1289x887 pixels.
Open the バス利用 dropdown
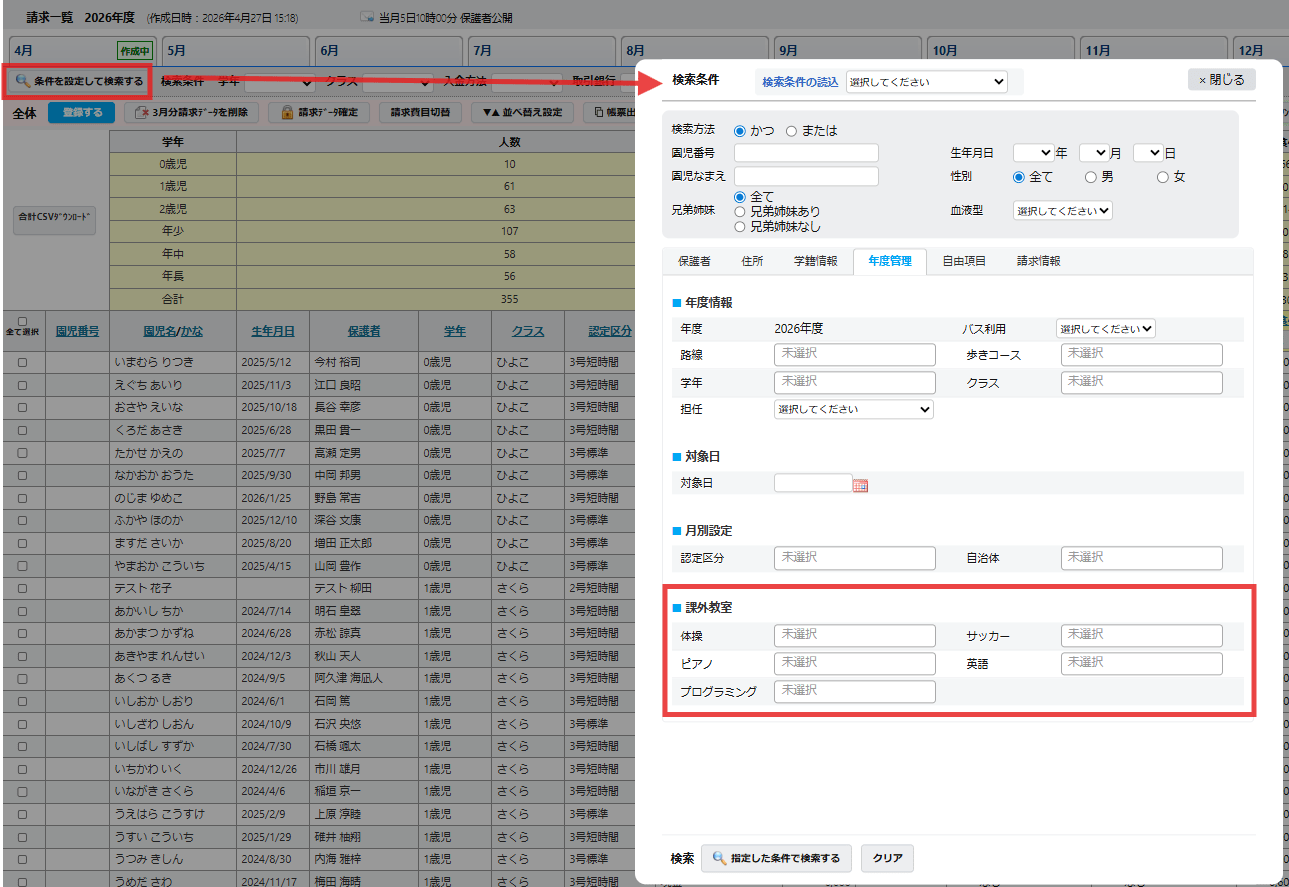coord(1105,329)
